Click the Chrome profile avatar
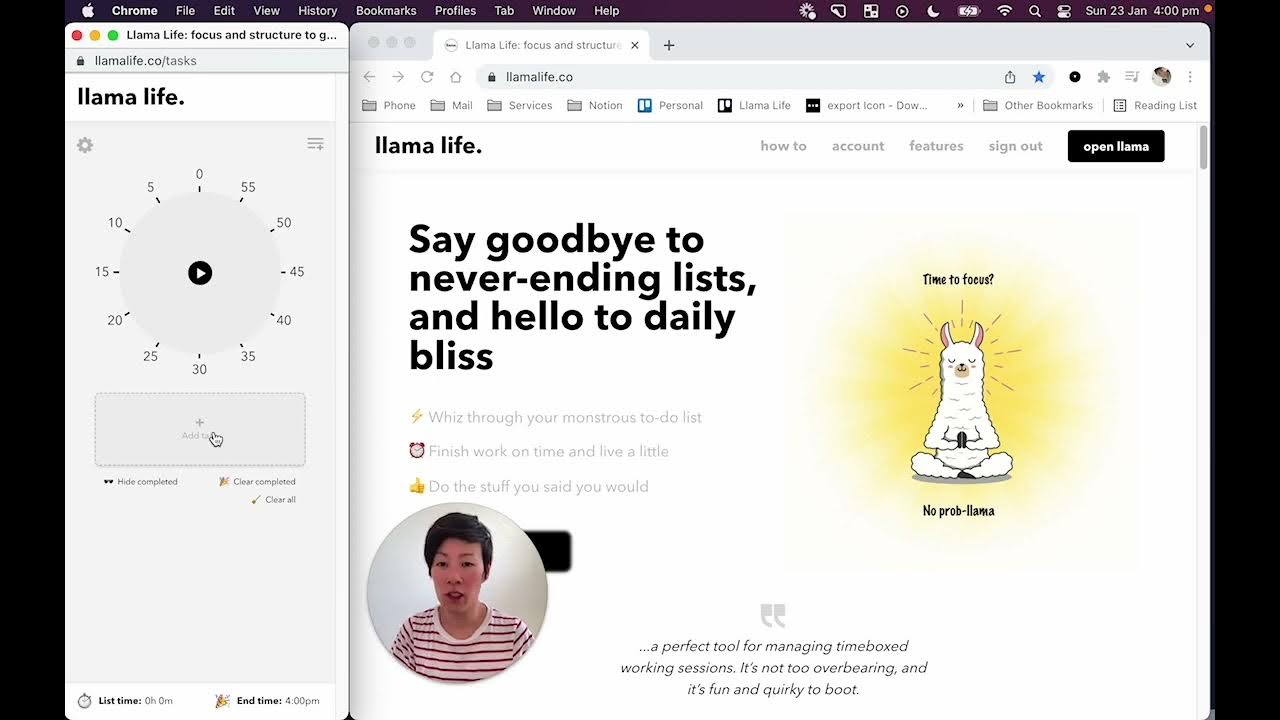 point(1161,77)
